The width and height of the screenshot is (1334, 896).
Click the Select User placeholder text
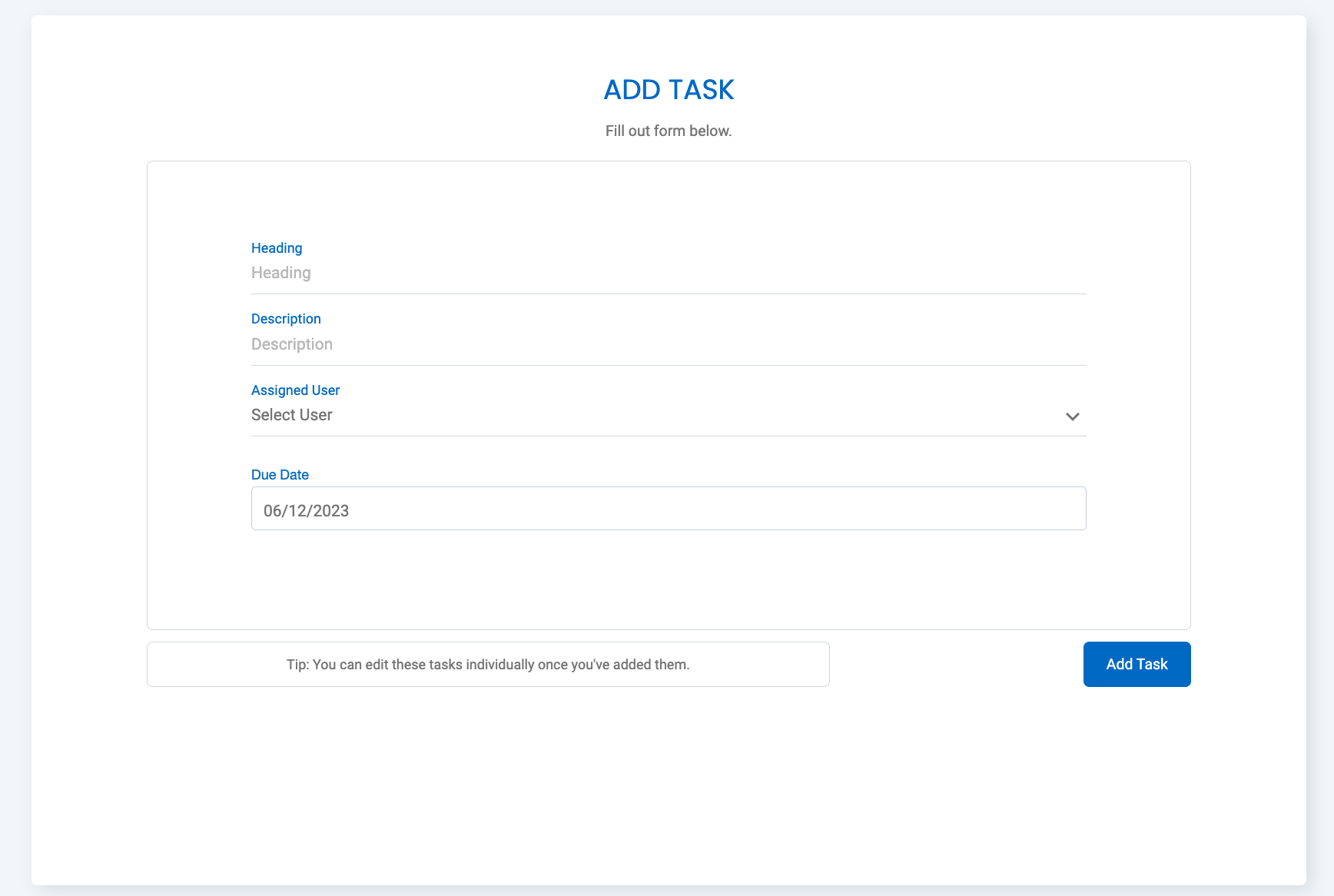point(291,415)
